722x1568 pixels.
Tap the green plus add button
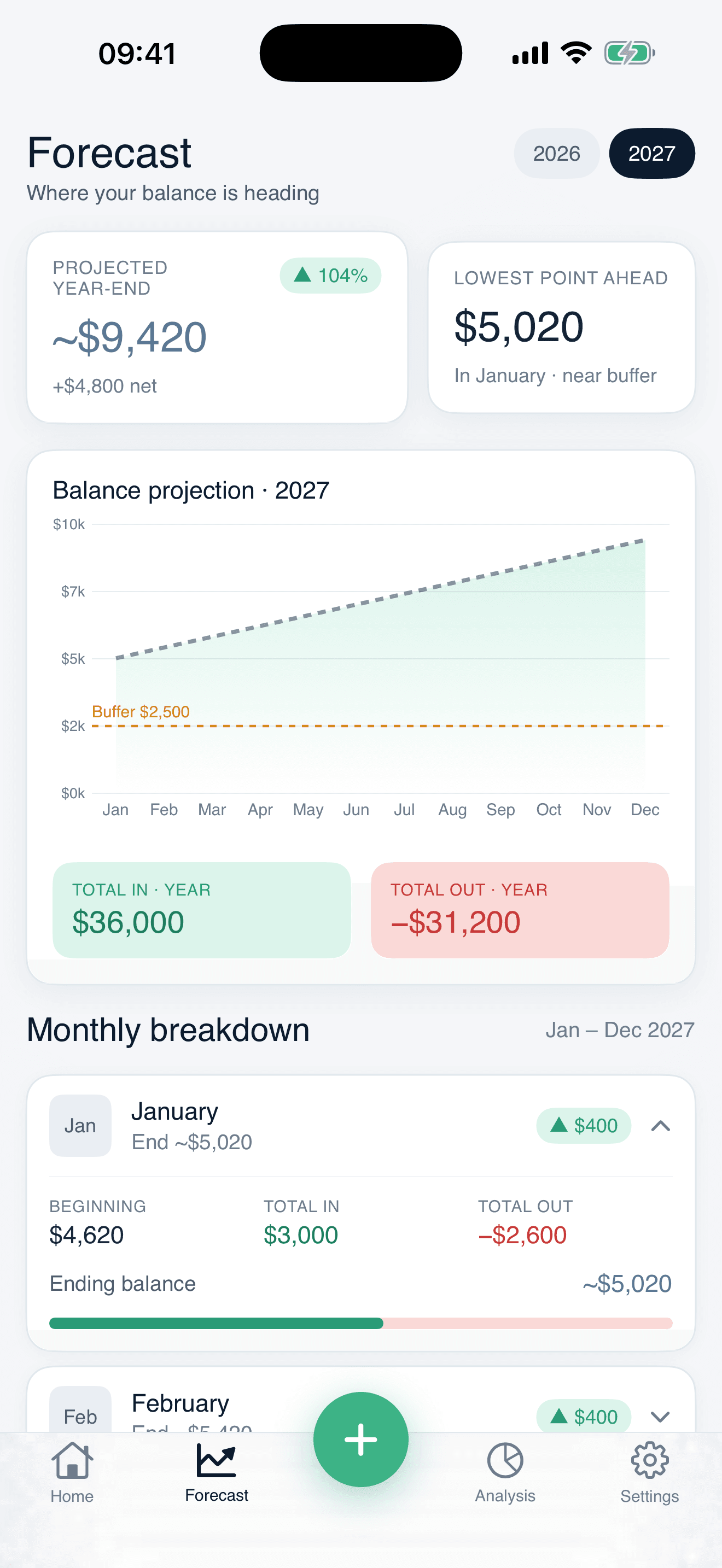click(361, 1440)
